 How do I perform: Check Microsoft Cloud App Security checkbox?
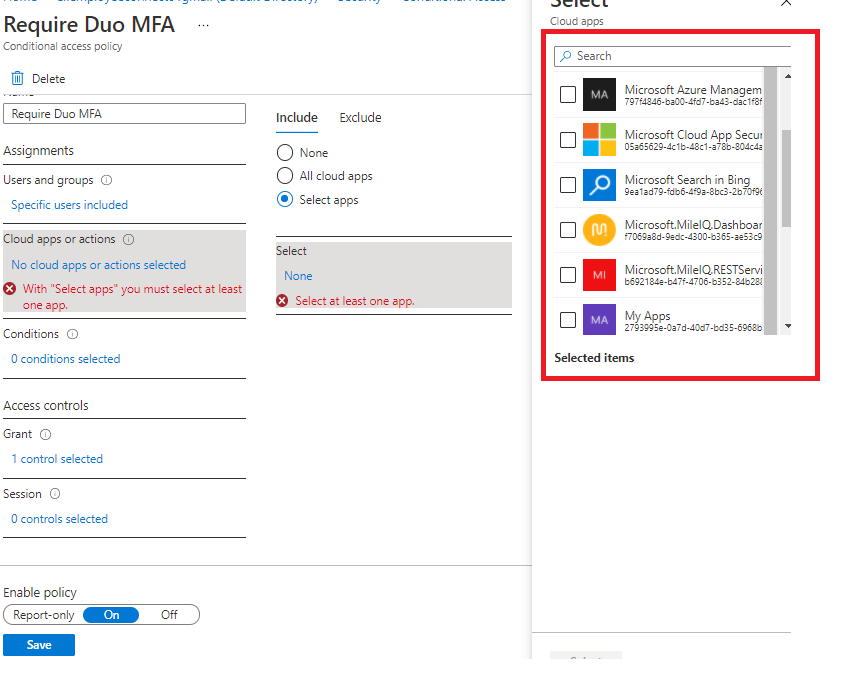(x=567, y=140)
